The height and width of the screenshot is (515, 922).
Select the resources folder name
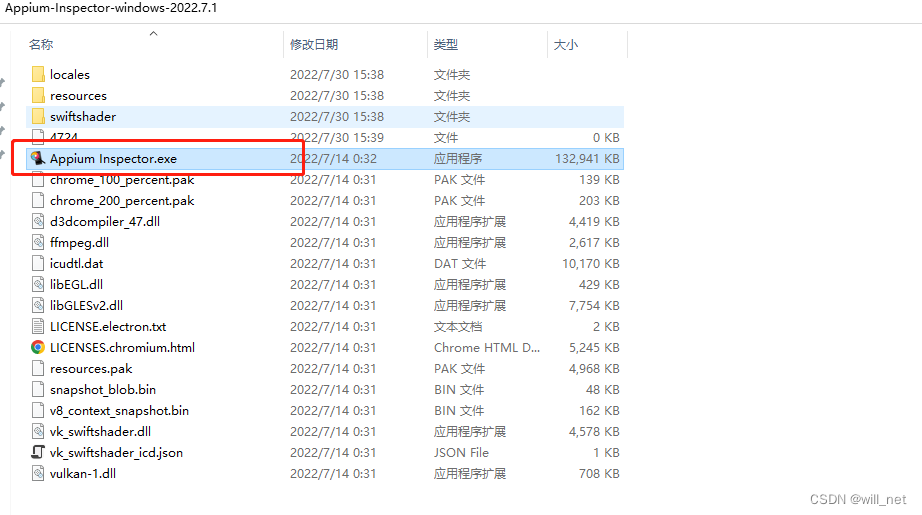78,95
